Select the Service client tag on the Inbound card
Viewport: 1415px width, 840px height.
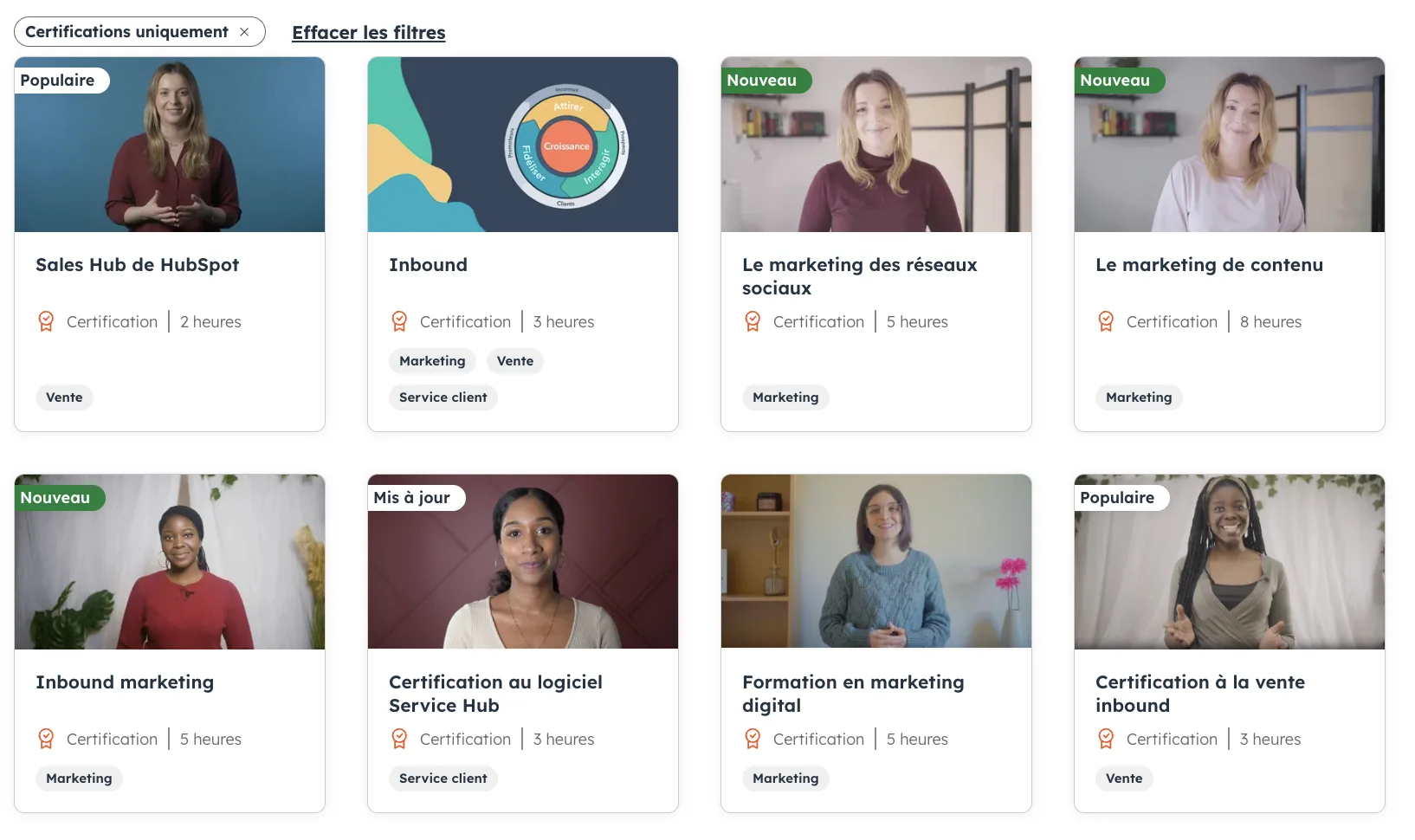443,397
